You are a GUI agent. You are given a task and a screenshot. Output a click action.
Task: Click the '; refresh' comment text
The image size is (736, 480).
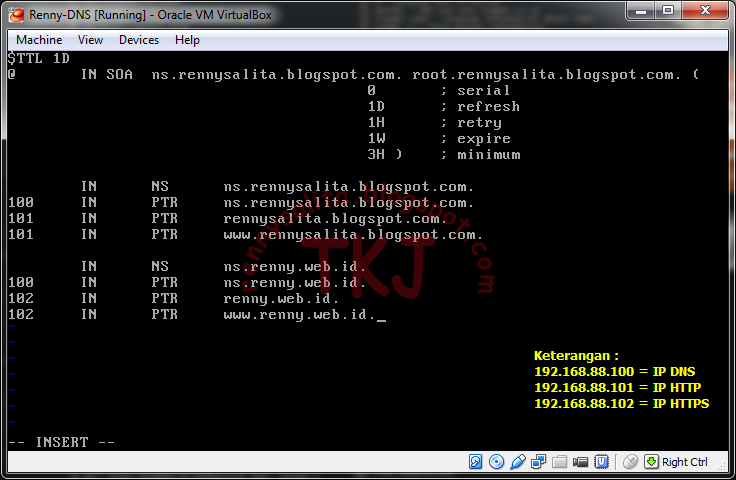coord(480,107)
